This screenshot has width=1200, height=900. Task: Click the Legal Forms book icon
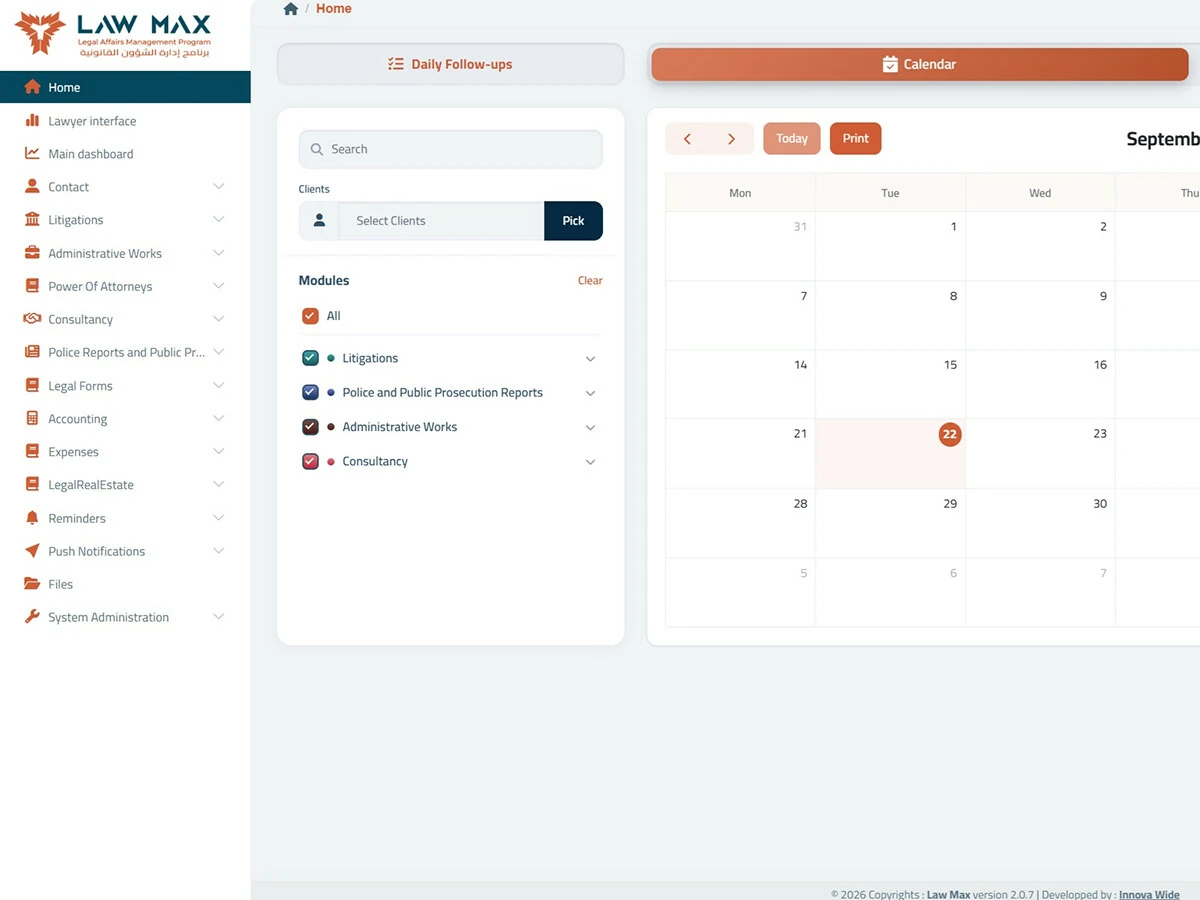coord(32,385)
